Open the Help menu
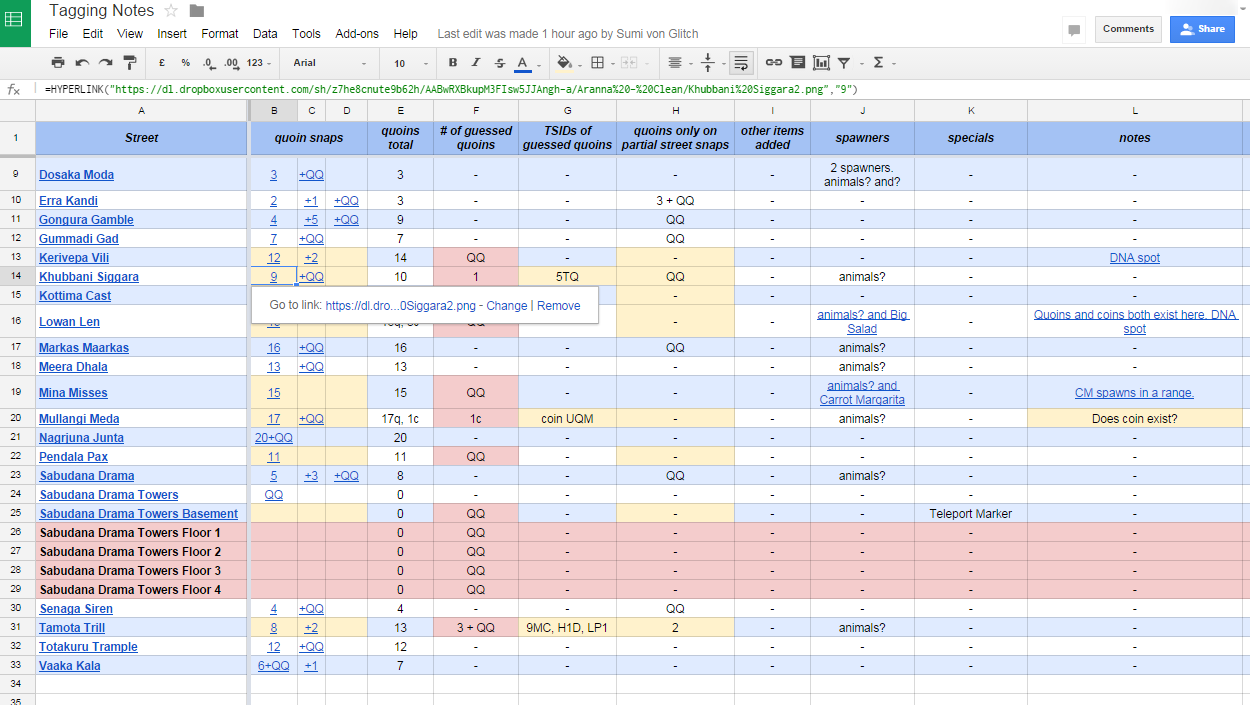The image size is (1250, 705). coord(405,33)
